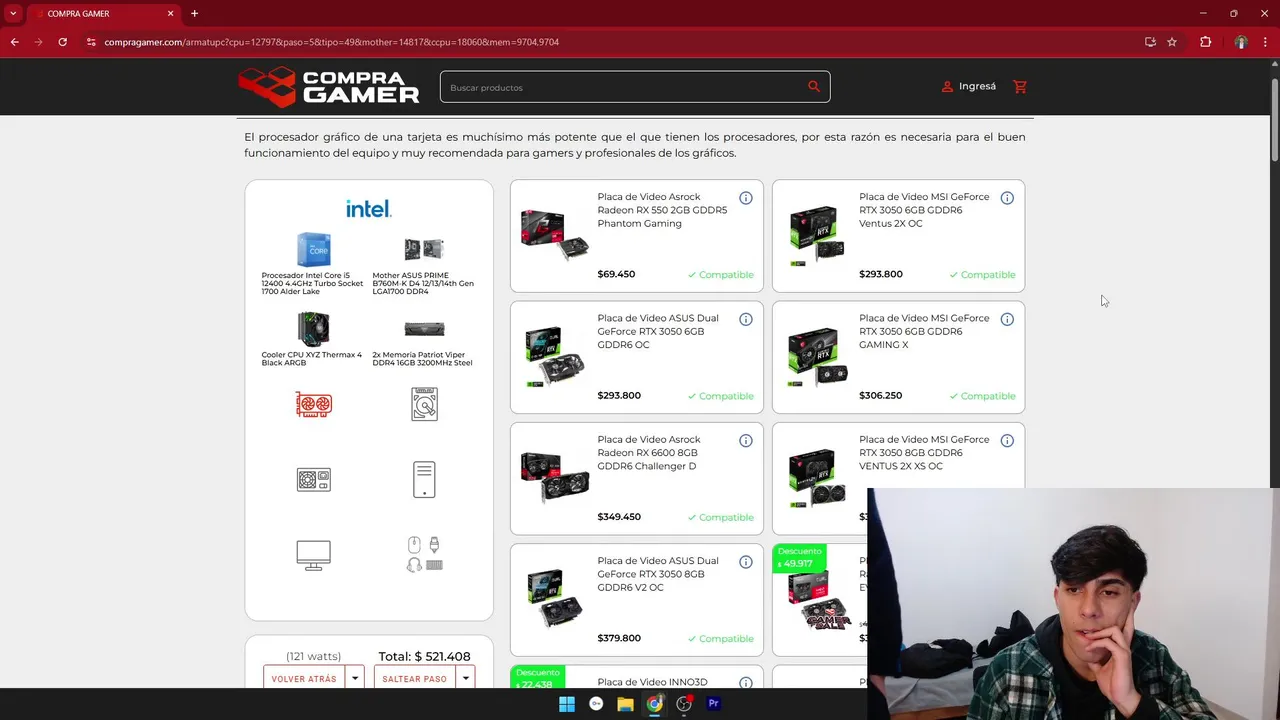
Task: Open the browser extensions puzzle icon
Action: (x=1205, y=42)
